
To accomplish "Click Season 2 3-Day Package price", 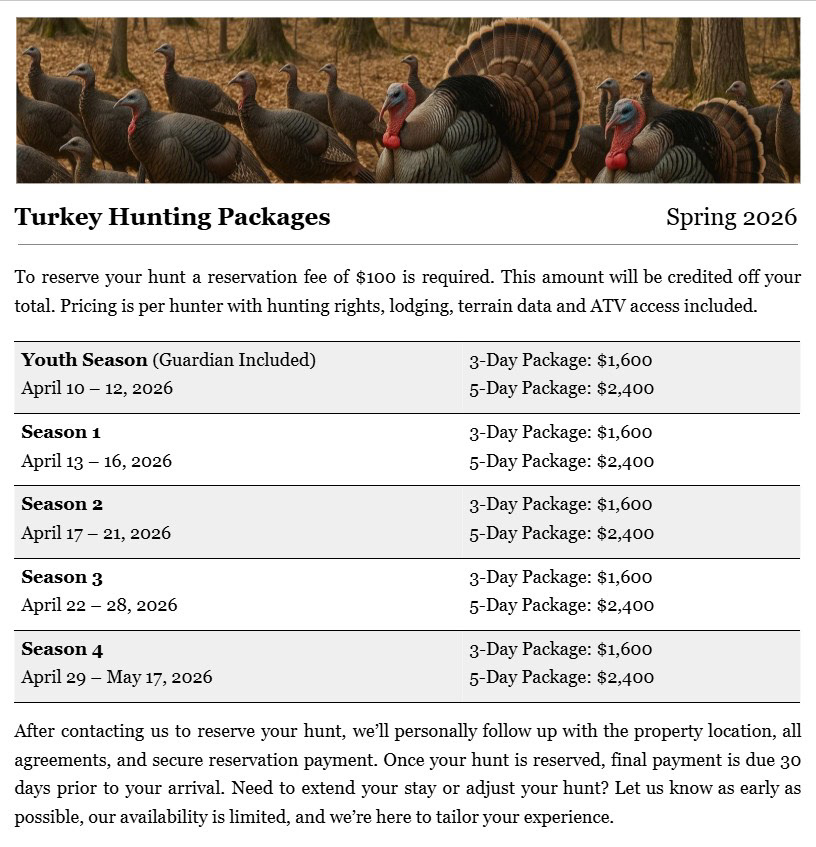I will (x=560, y=504).
